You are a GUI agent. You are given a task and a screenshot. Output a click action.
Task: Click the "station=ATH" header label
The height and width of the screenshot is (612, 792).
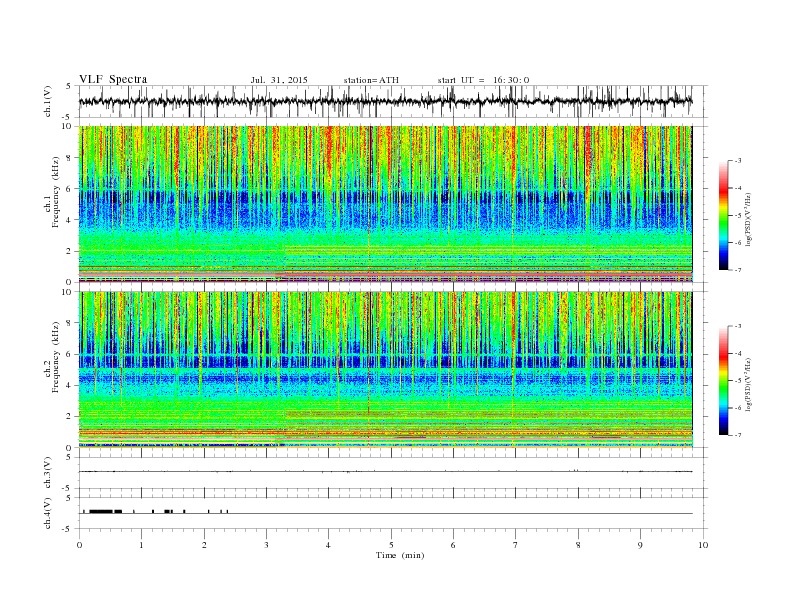[371, 80]
